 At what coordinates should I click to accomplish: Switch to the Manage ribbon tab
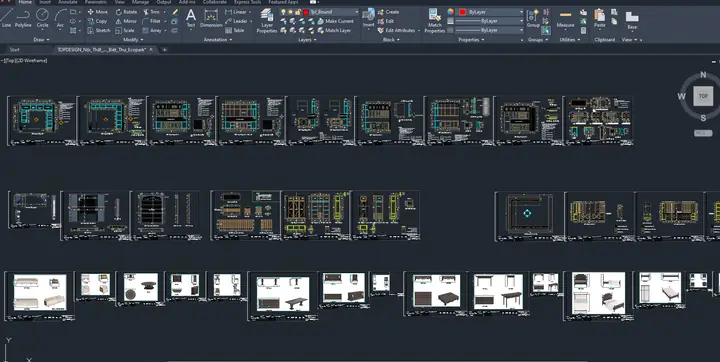point(141,2)
